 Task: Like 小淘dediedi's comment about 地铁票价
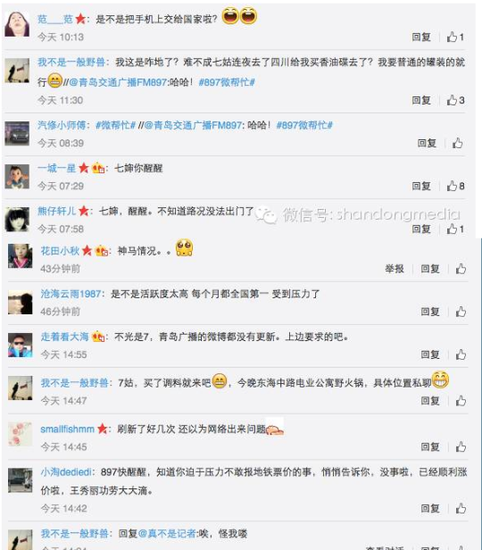[x=461, y=508]
